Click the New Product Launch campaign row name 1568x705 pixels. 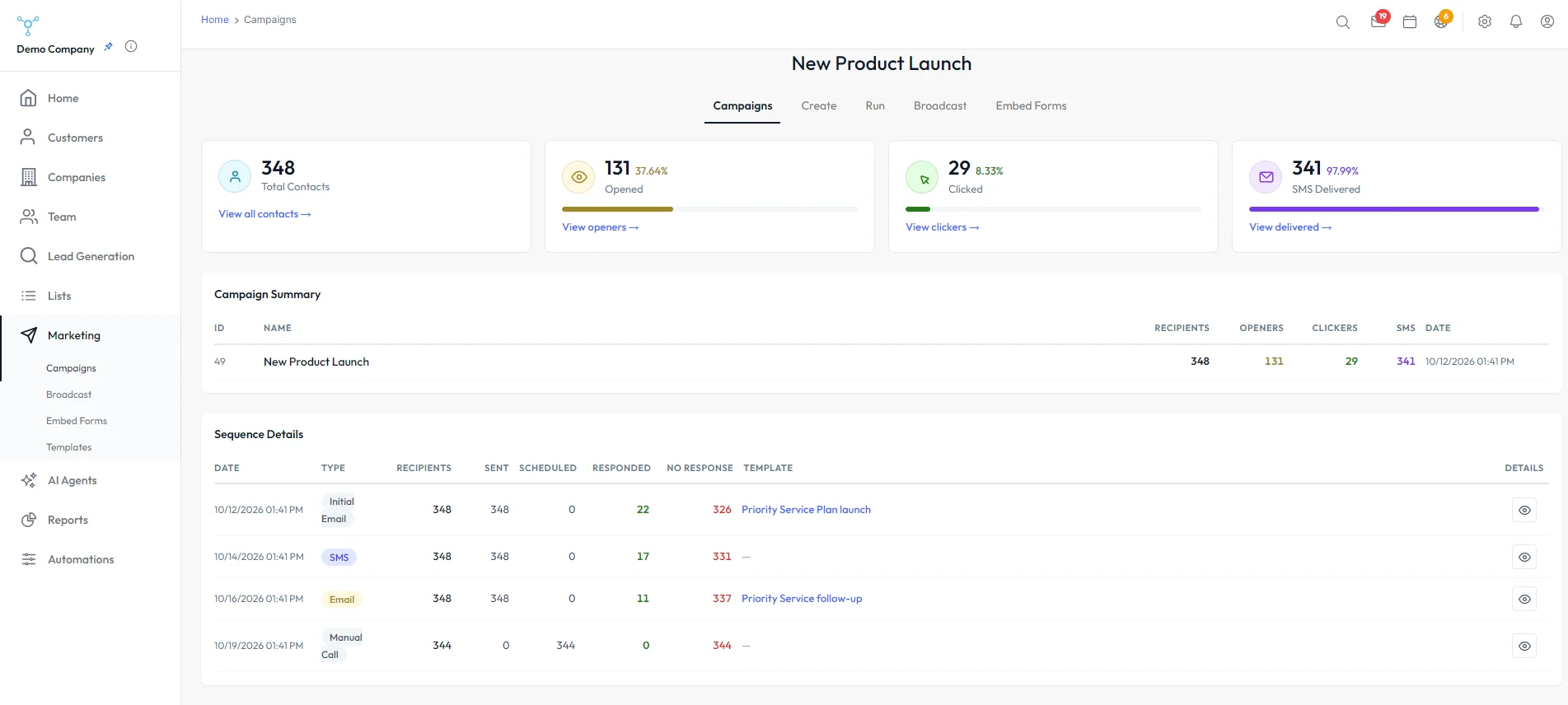pyautogui.click(x=316, y=362)
